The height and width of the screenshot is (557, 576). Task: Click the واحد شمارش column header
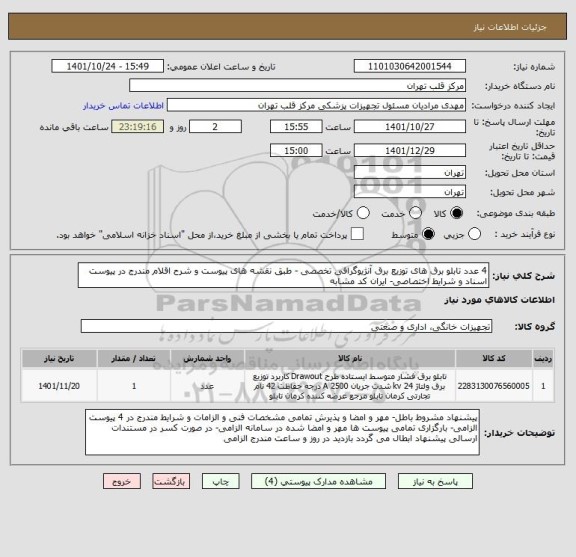tap(207, 358)
